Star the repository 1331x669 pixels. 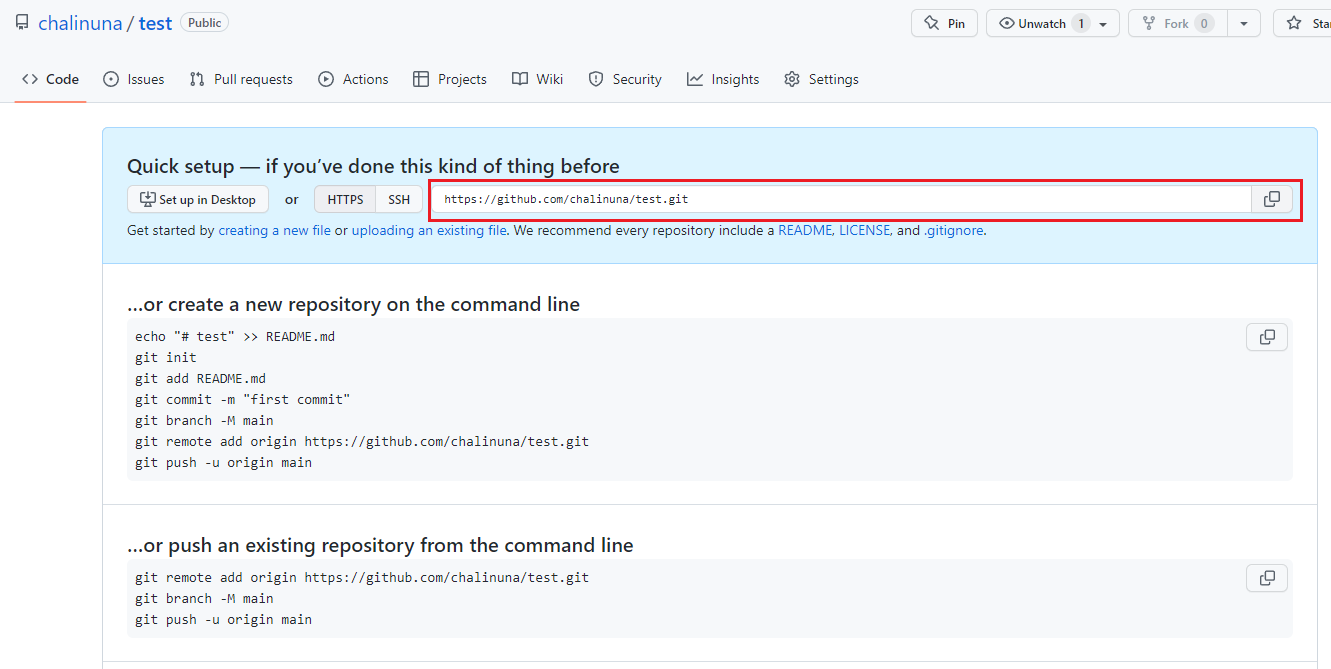(1302, 23)
